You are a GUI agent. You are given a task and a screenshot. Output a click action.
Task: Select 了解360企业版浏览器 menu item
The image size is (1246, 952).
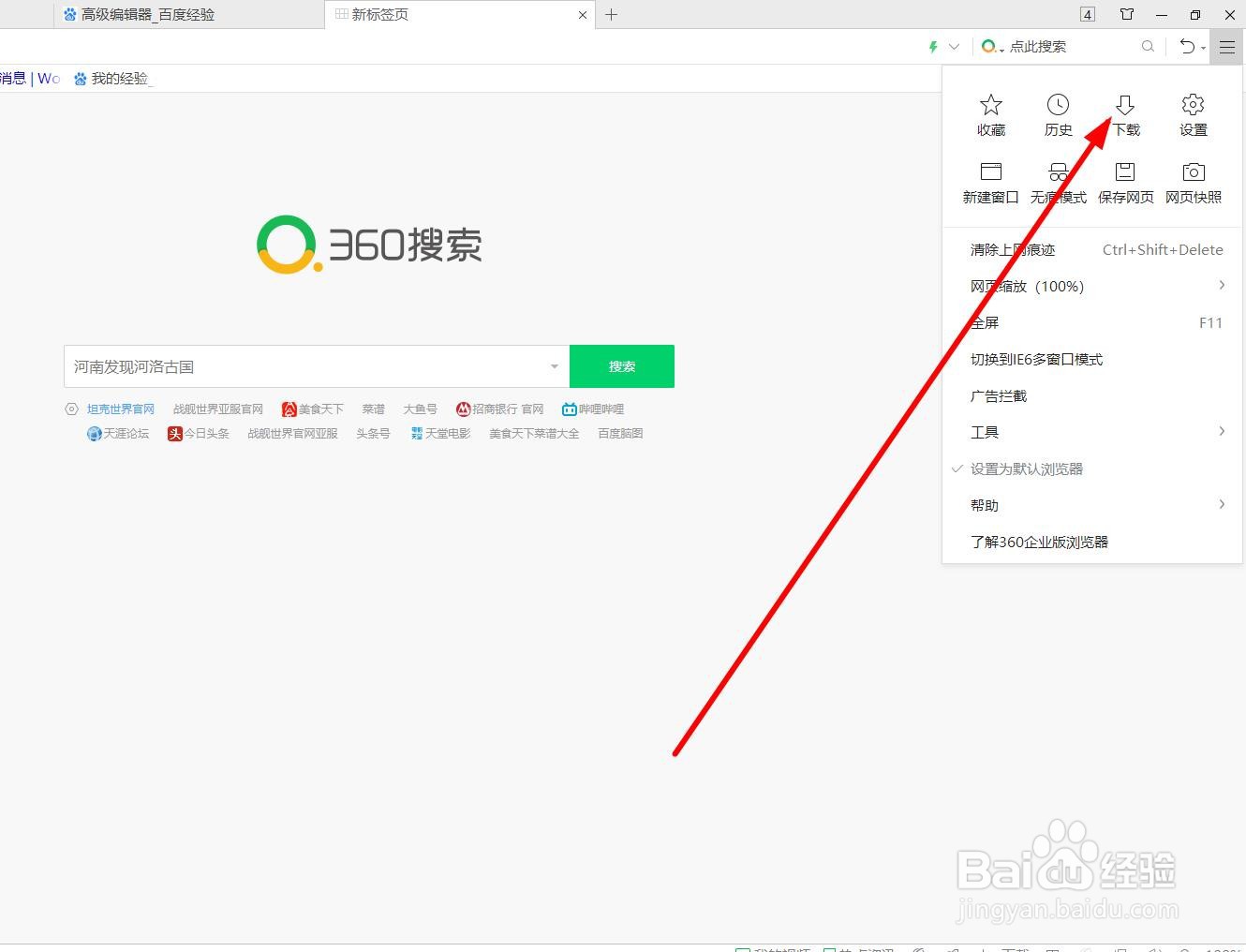1092,543
